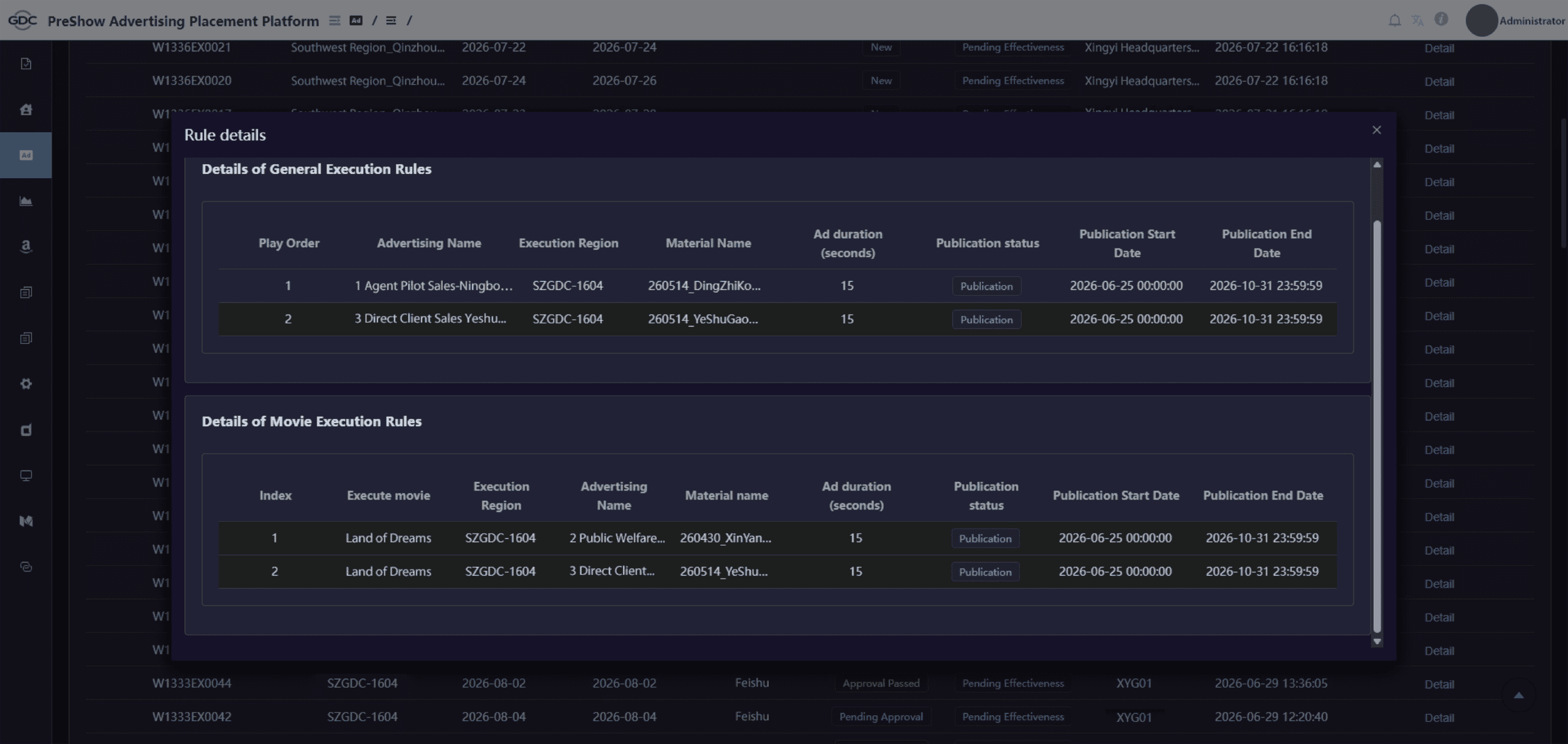This screenshot has width=1568, height=744.
Task: Open Detail for W1336EX0021
Action: 1439,48
